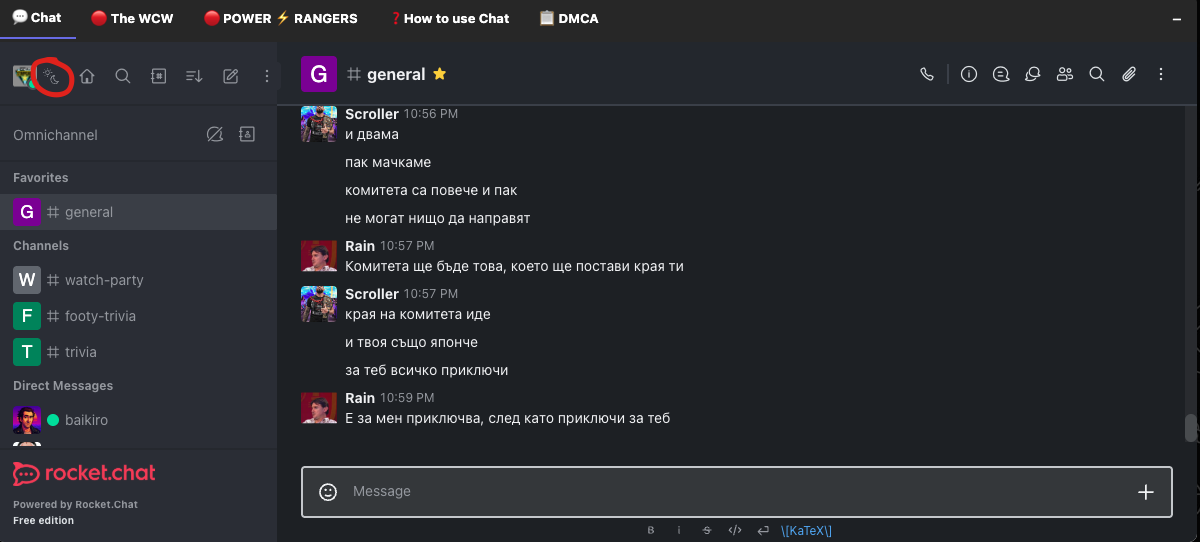1200x542 pixels.
Task: Switch to The WCW tab
Action: click(x=128, y=18)
